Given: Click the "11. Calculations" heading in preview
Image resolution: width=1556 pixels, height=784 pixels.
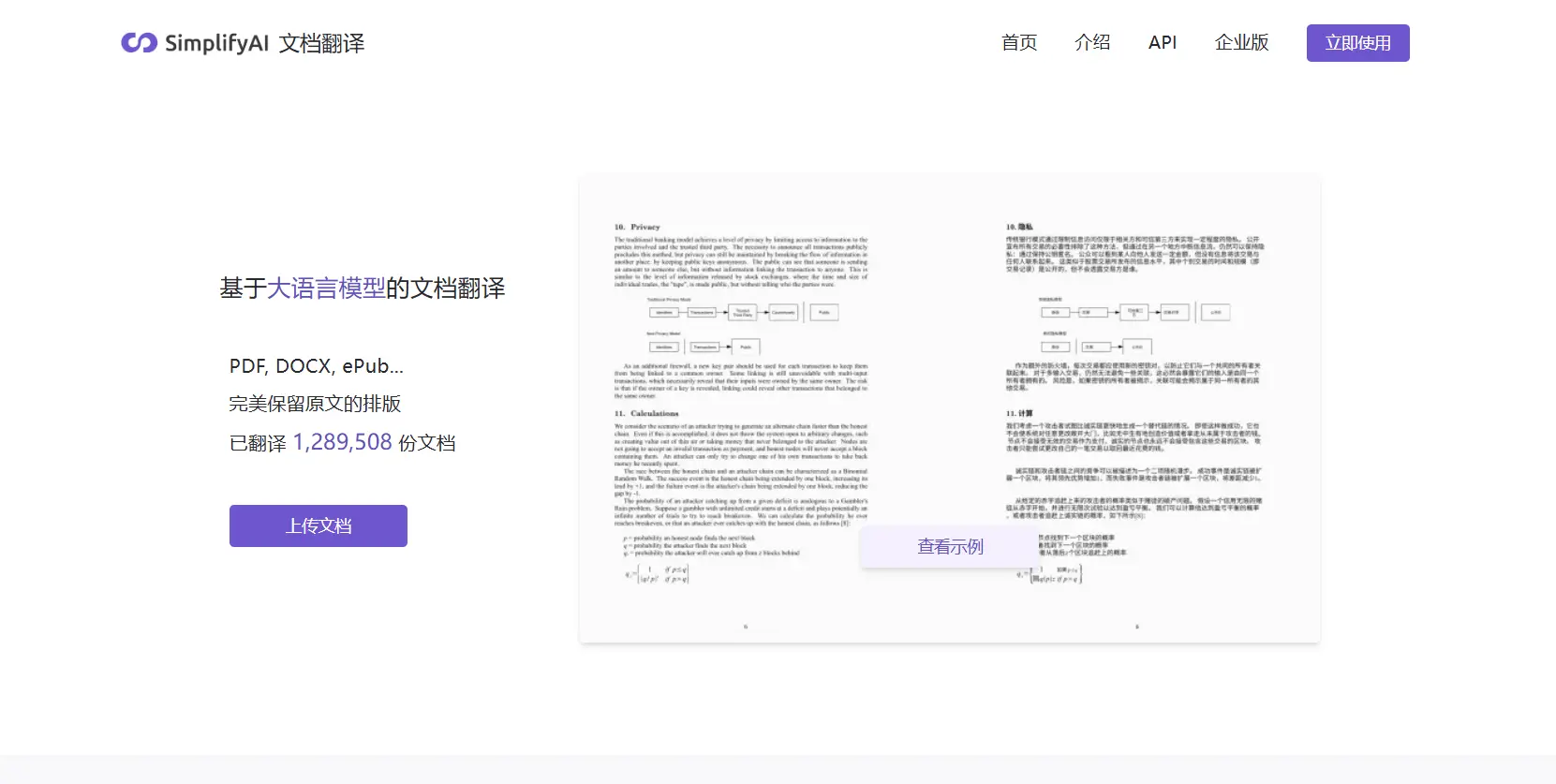Looking at the screenshot, I should pyautogui.click(x=646, y=413).
